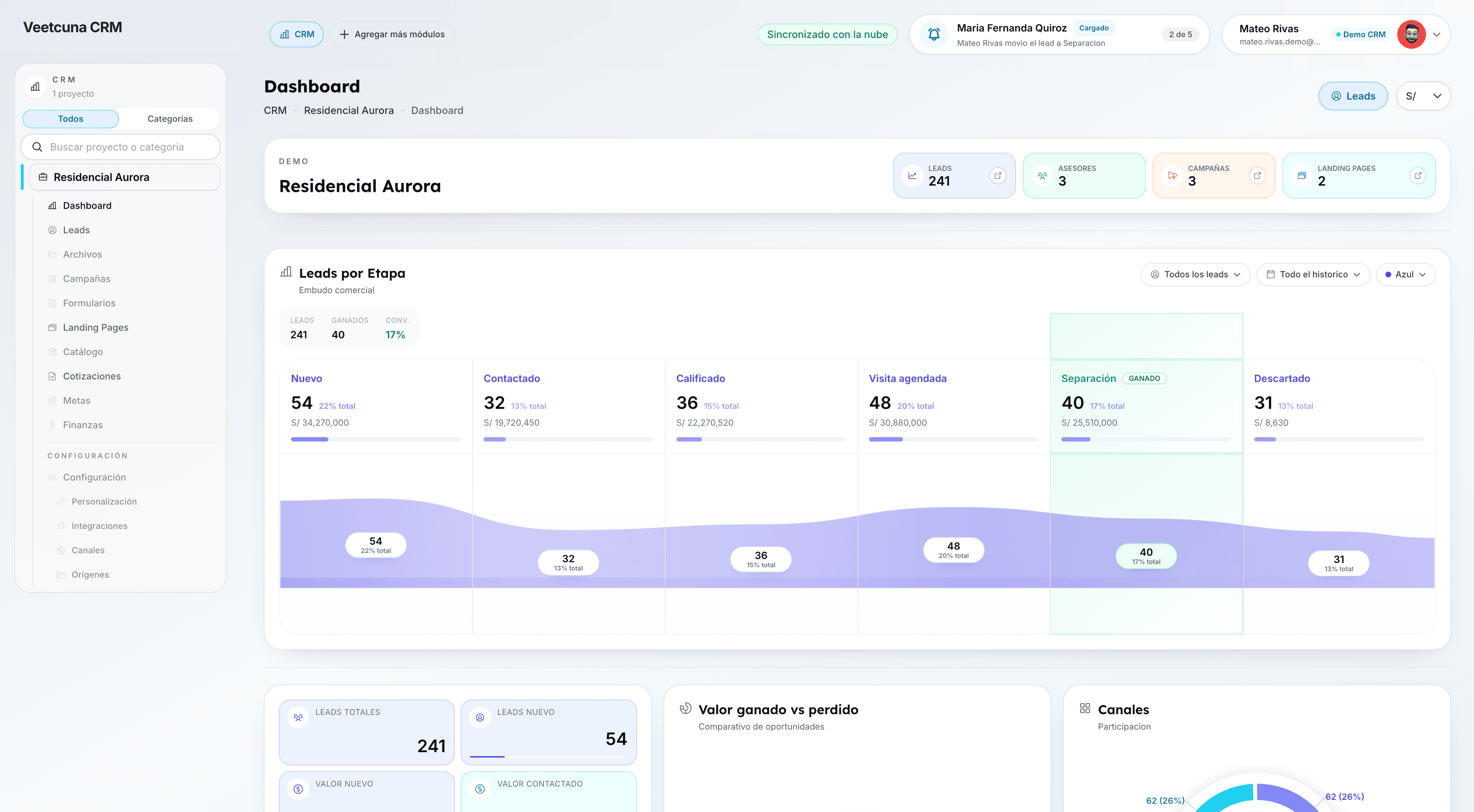Open Integraciones settings
This screenshot has height=812, width=1474.
point(99,526)
